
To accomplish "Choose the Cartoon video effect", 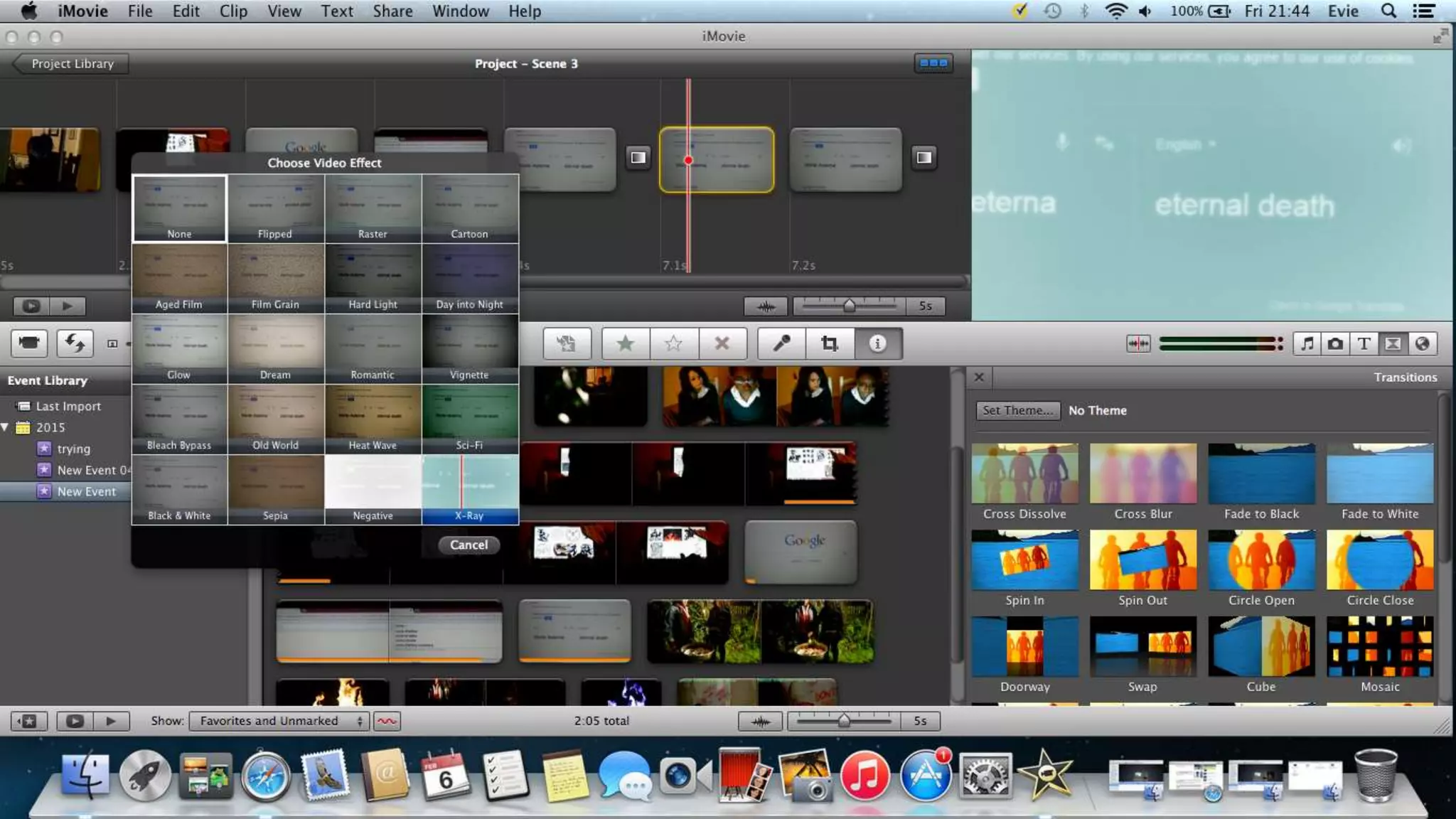I will click(469, 208).
